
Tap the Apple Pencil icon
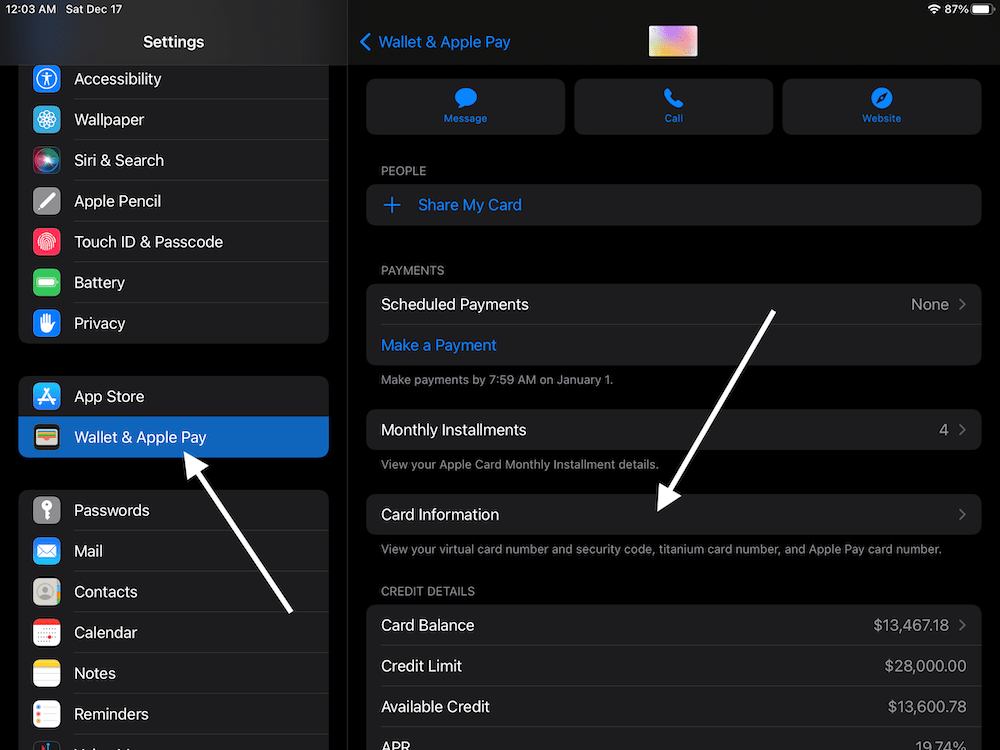coord(47,202)
